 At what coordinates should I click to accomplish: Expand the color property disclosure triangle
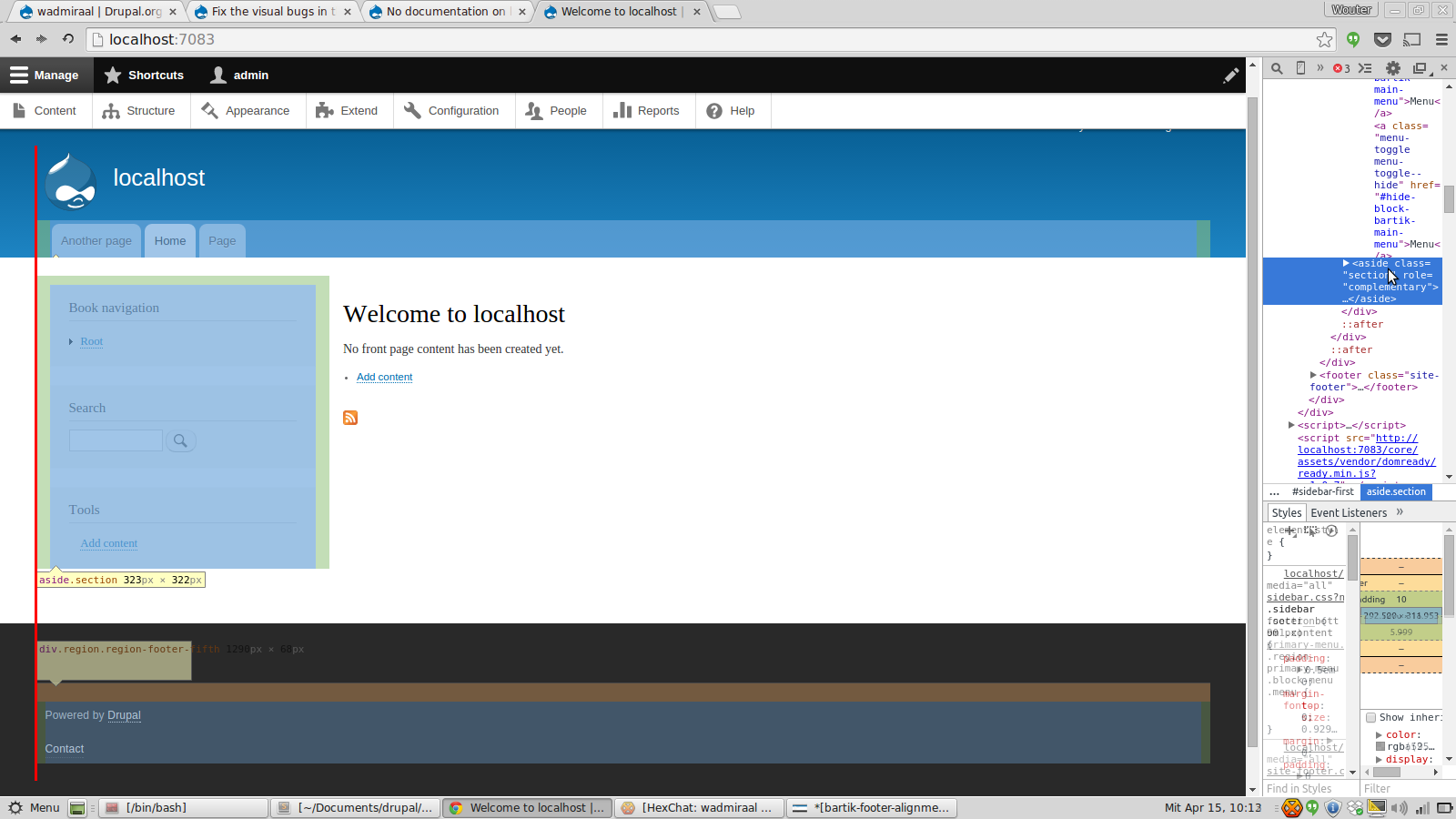1378,734
